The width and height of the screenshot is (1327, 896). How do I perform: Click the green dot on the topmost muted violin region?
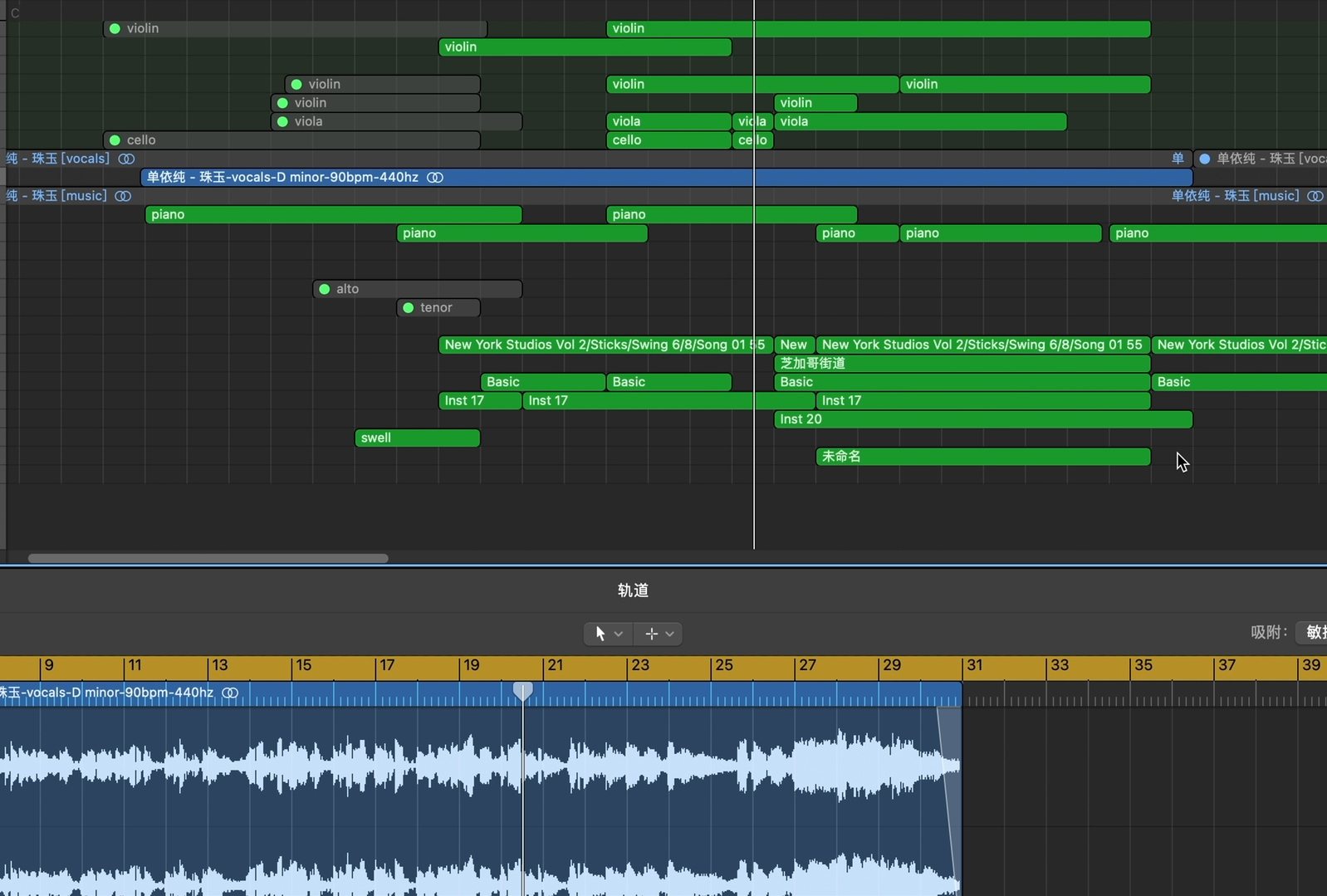(x=115, y=28)
